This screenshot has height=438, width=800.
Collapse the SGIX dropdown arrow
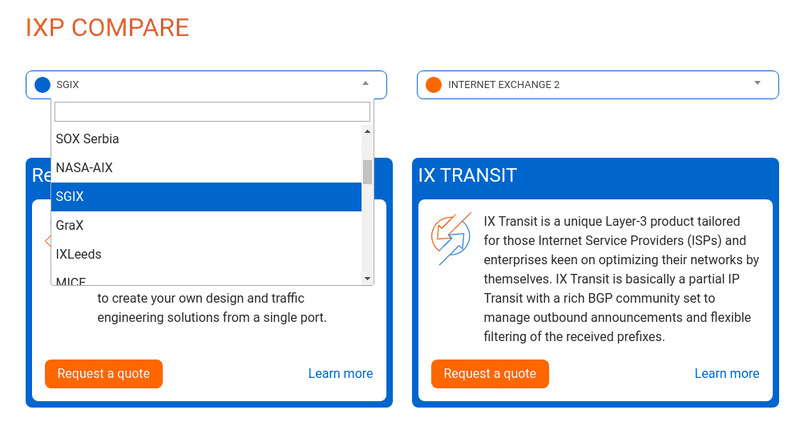pyautogui.click(x=365, y=84)
